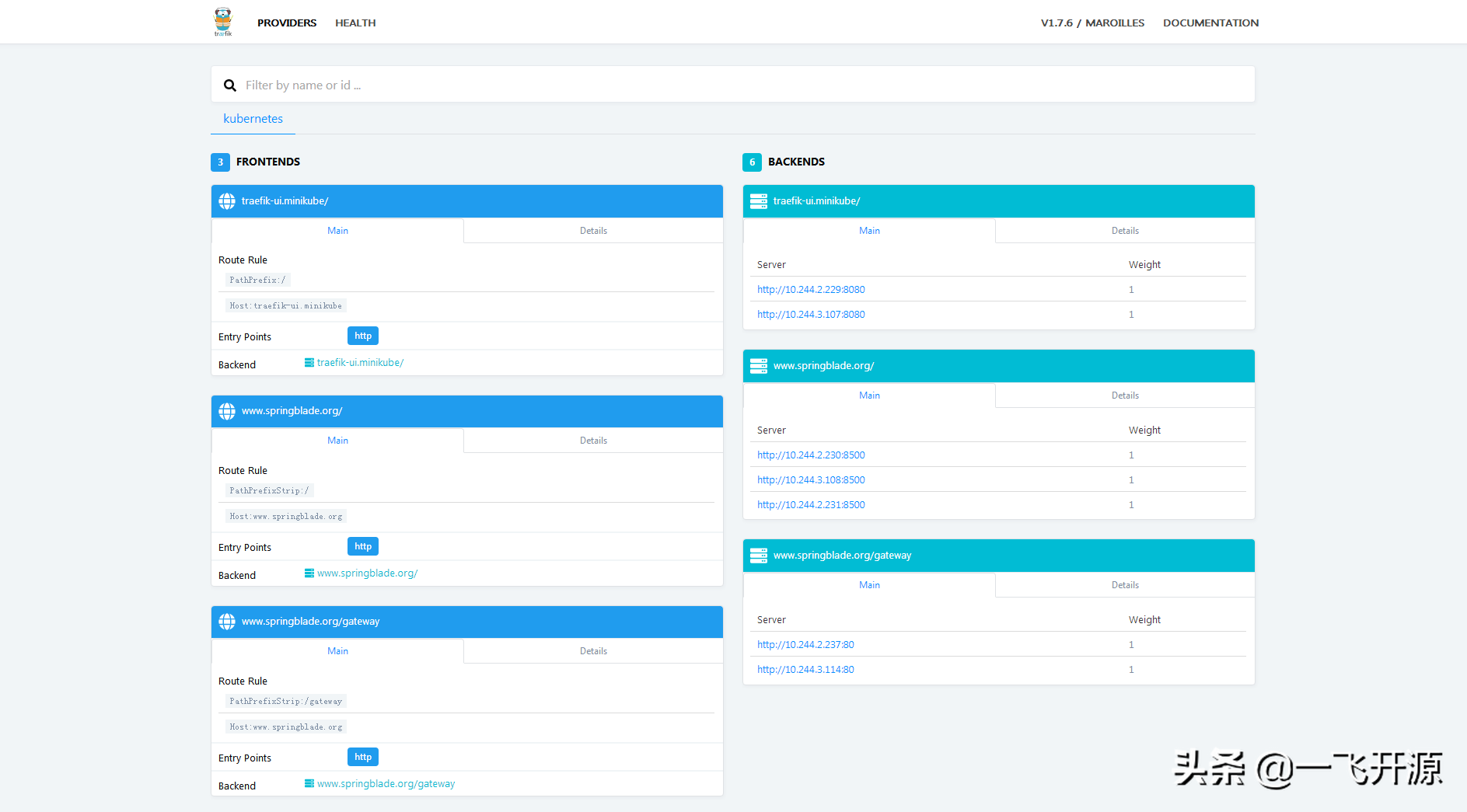Open Details tab of www.springblade.org/ backend
This screenshot has height=812, width=1467.
pyautogui.click(x=1125, y=396)
